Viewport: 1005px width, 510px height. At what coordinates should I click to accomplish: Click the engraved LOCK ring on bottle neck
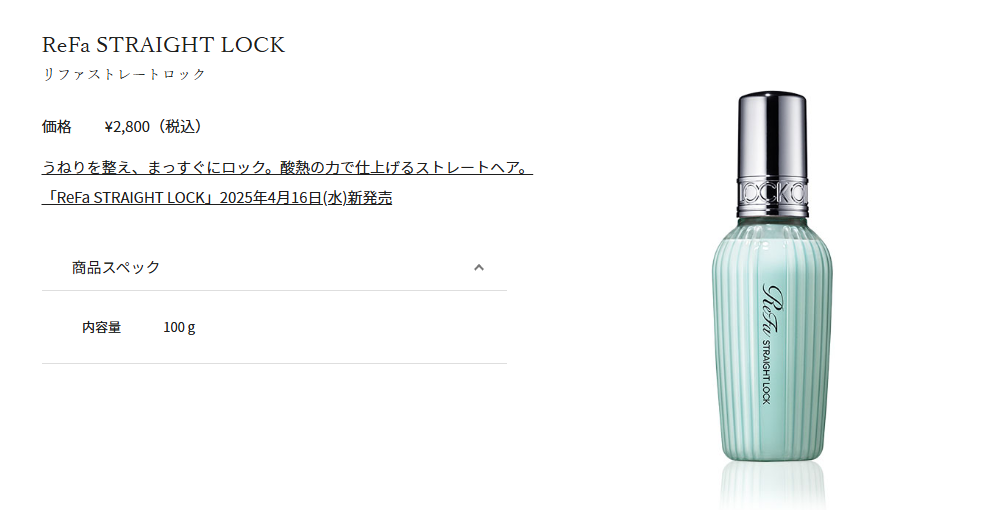(x=772, y=192)
